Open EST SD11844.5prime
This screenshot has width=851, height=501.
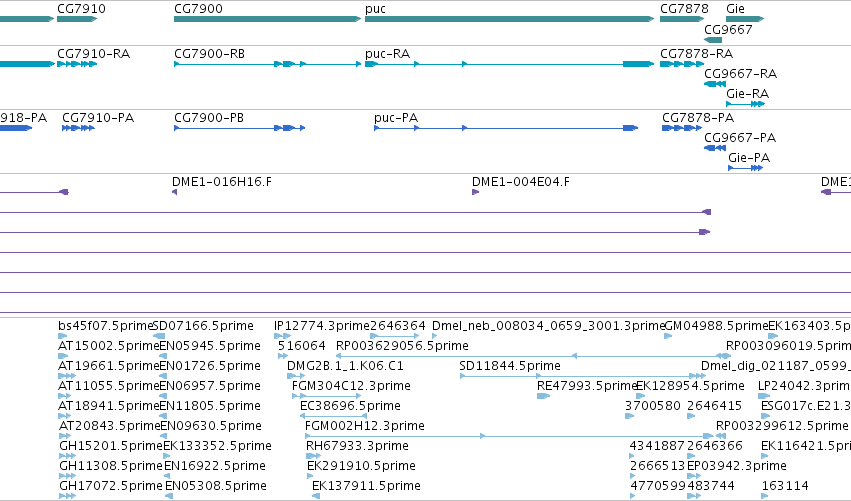click(x=510, y=366)
